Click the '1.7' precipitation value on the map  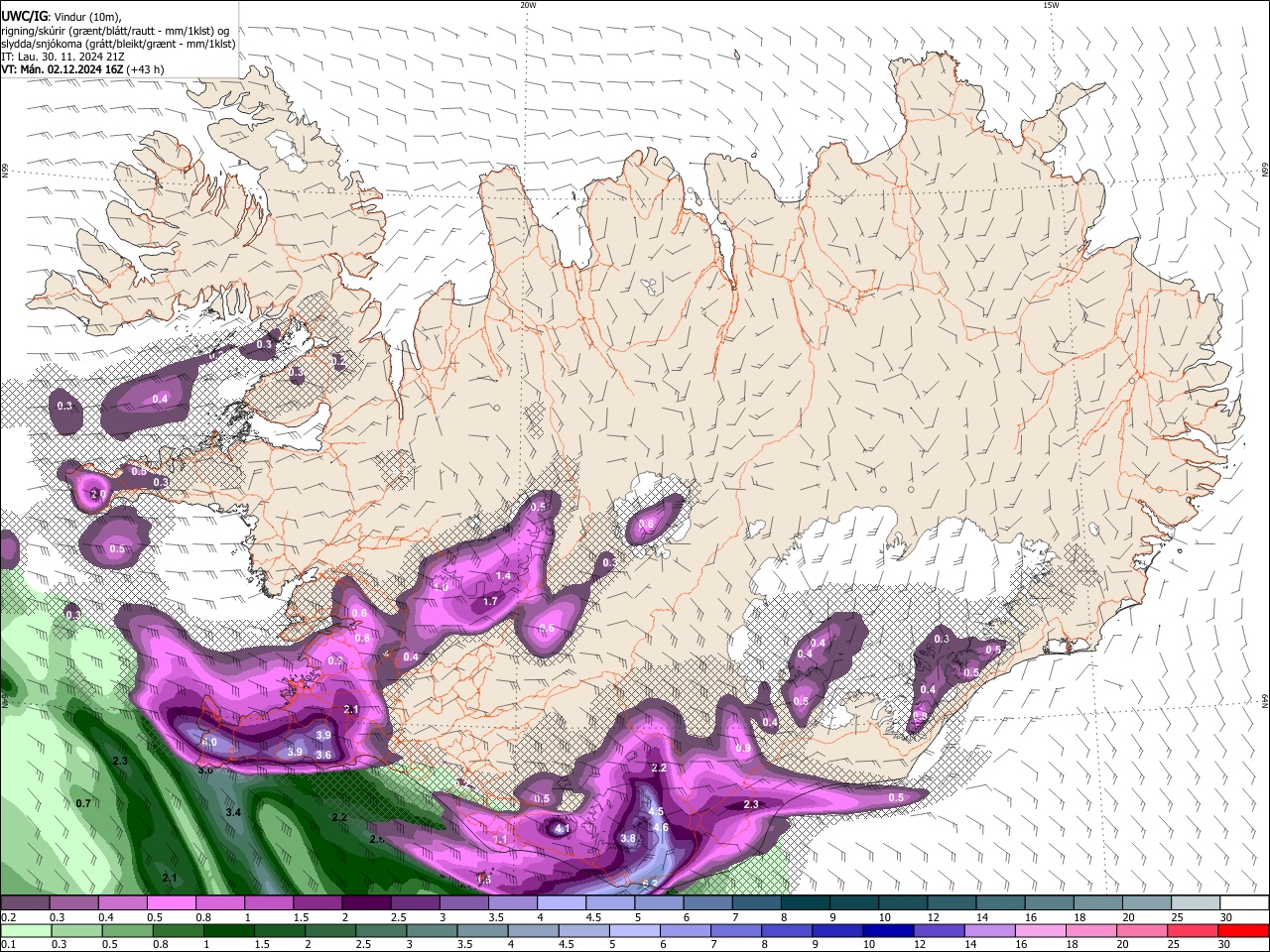click(x=490, y=602)
